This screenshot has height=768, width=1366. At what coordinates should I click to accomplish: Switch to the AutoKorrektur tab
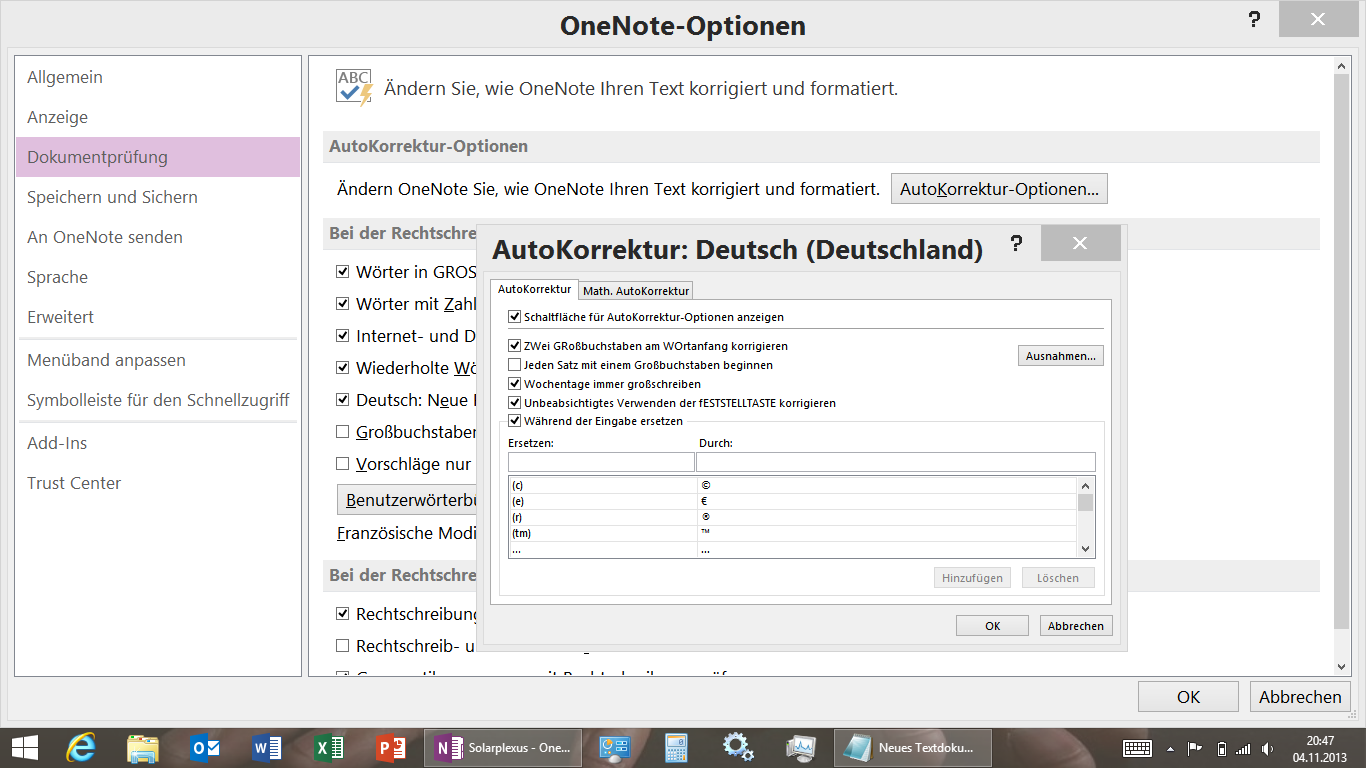point(534,289)
